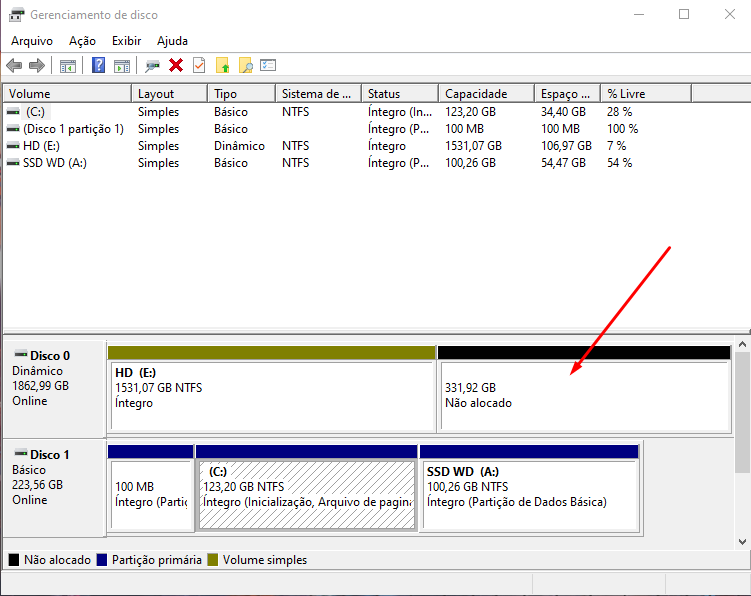This screenshot has width=751, height=596.
Task: Click the olive Volume simples legend swatch
Action: [213, 560]
